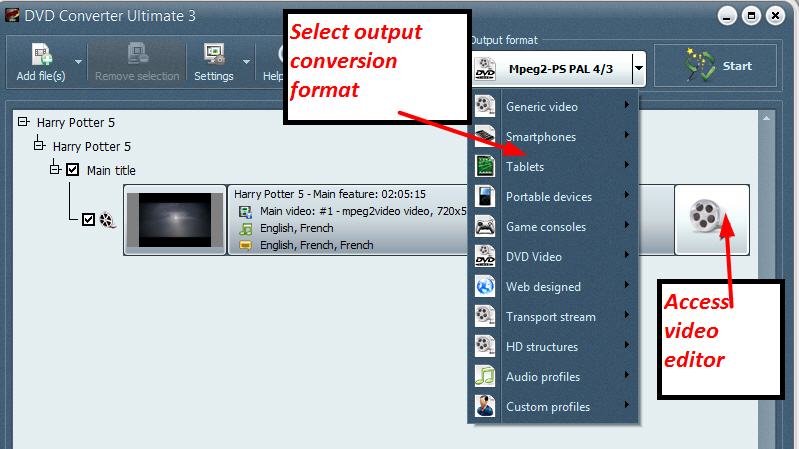The height and width of the screenshot is (449, 799).
Task: Open the Settings dropdown arrow
Action: click(247, 62)
